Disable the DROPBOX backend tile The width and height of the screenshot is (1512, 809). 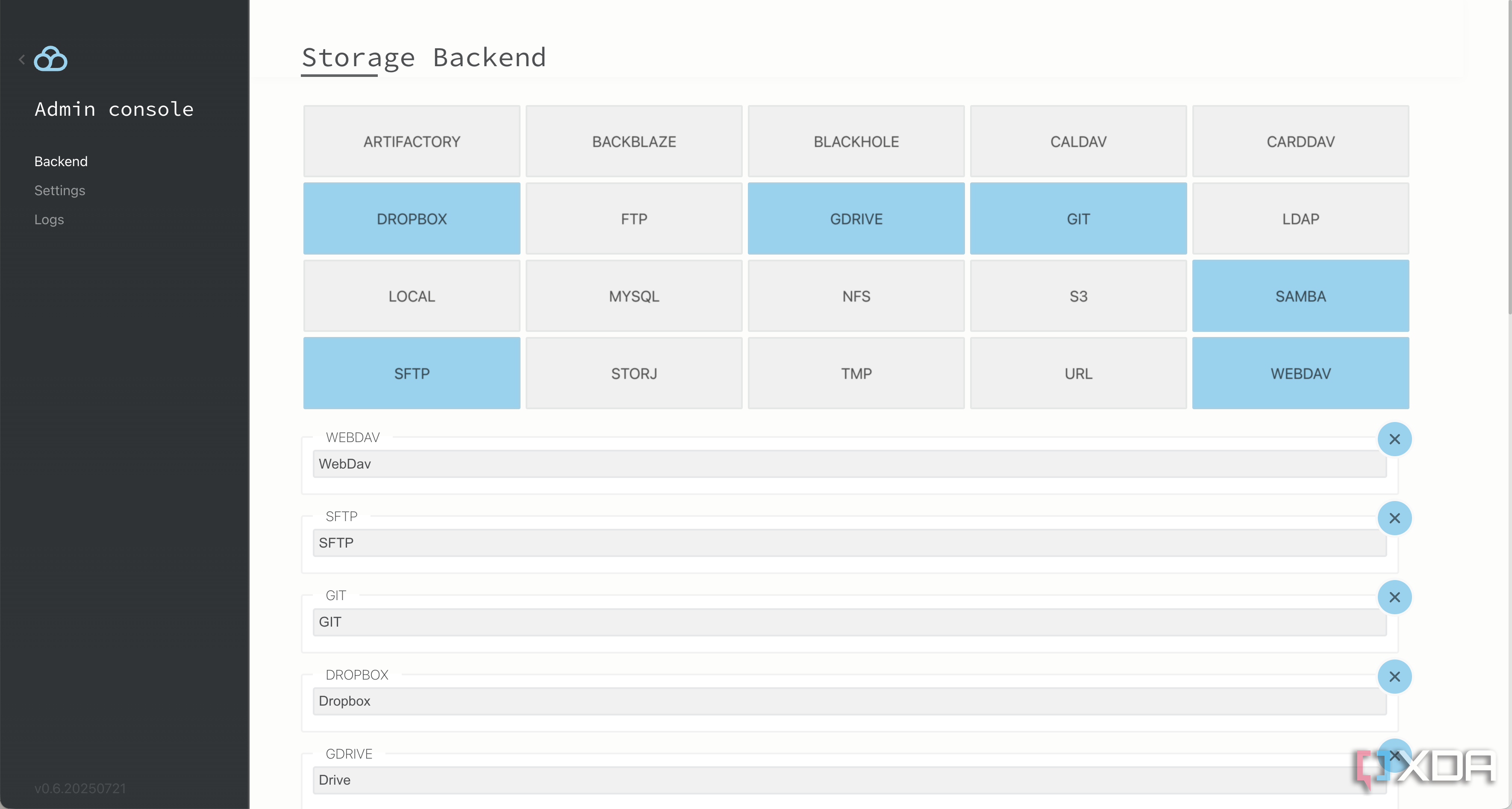point(412,219)
